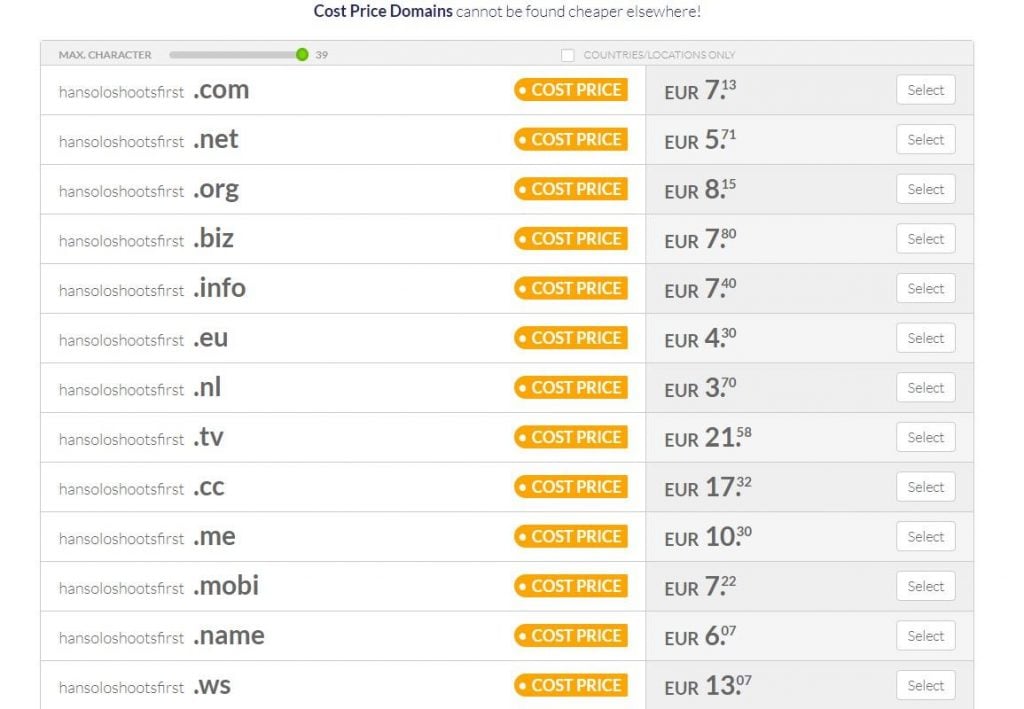Select the .name domain

pyautogui.click(x=925, y=636)
